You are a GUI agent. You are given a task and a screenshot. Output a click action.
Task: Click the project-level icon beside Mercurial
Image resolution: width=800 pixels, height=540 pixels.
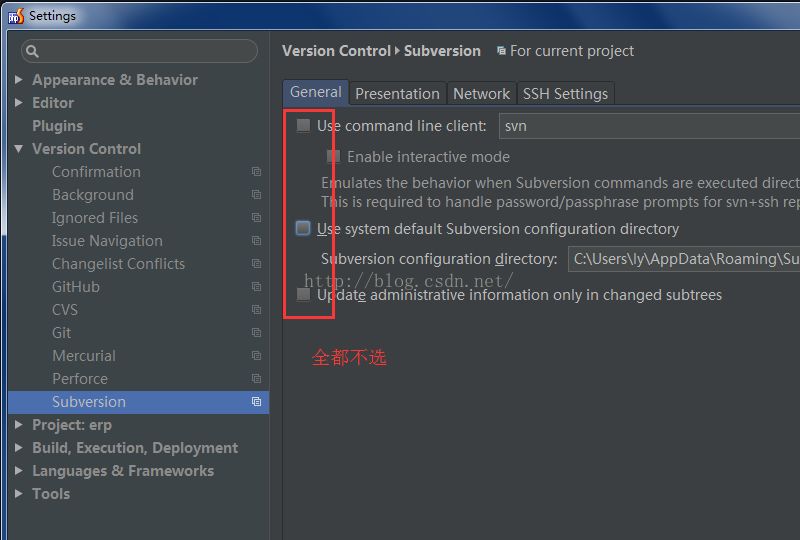click(x=257, y=356)
